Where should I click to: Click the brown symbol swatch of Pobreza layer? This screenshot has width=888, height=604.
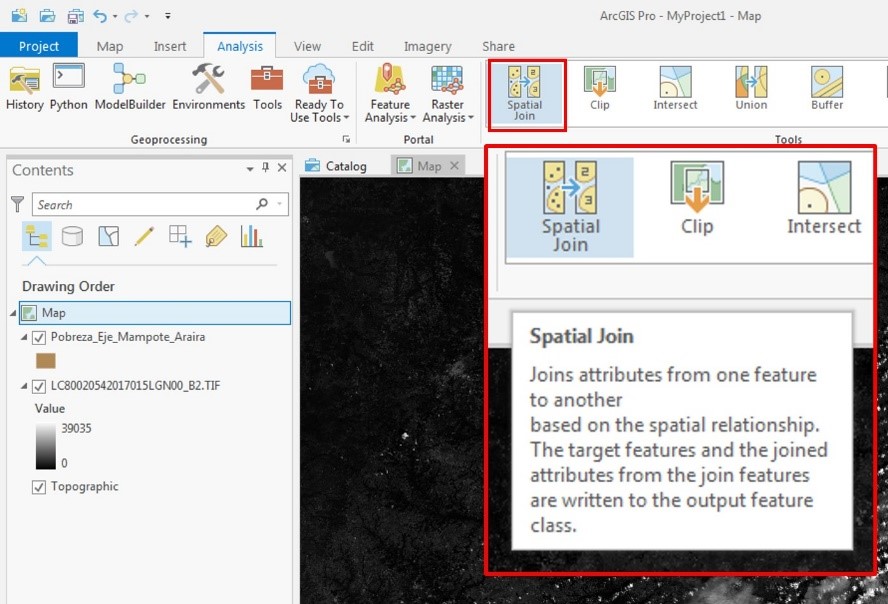point(46,361)
